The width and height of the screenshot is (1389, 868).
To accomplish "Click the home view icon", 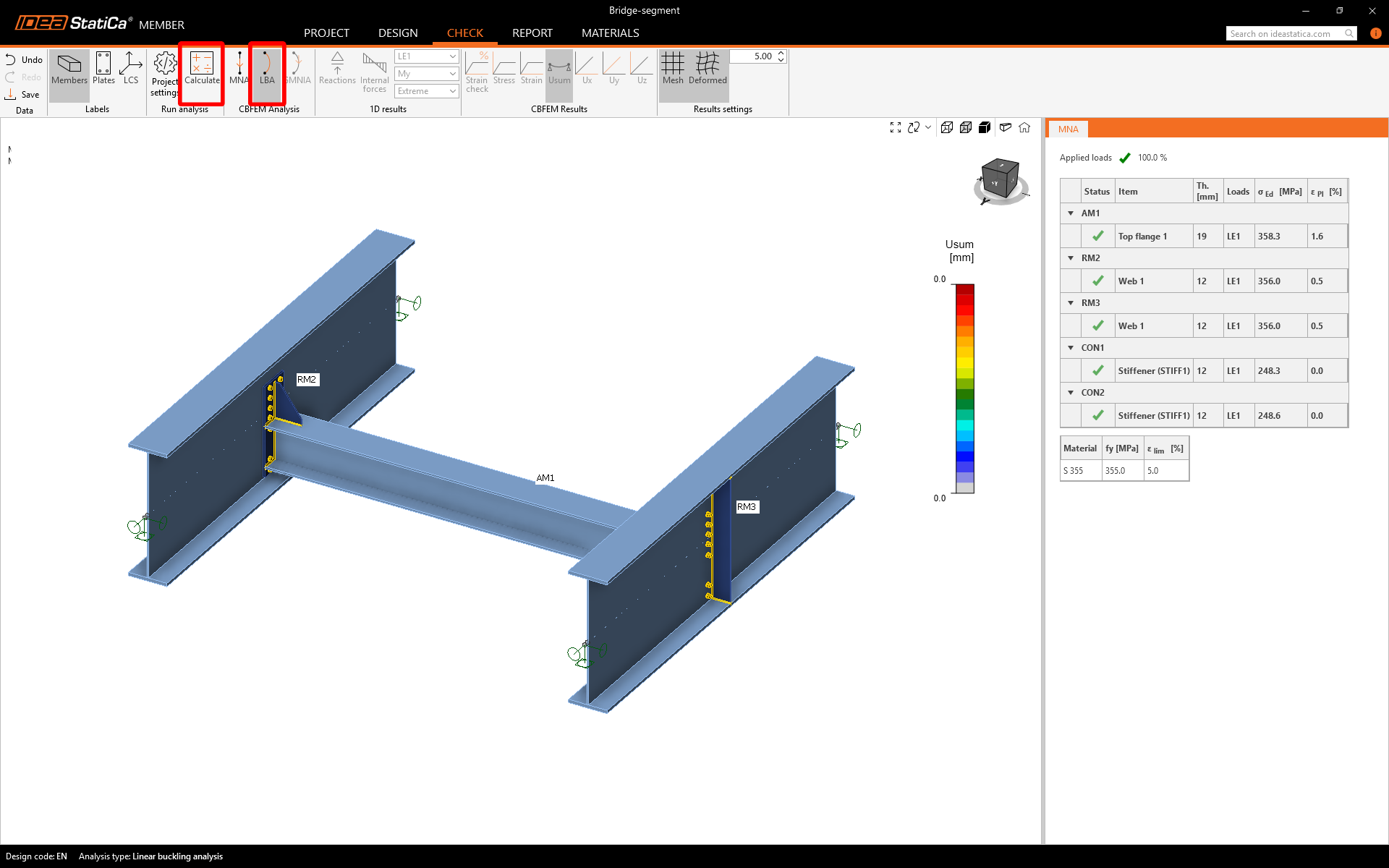I will tap(1024, 127).
